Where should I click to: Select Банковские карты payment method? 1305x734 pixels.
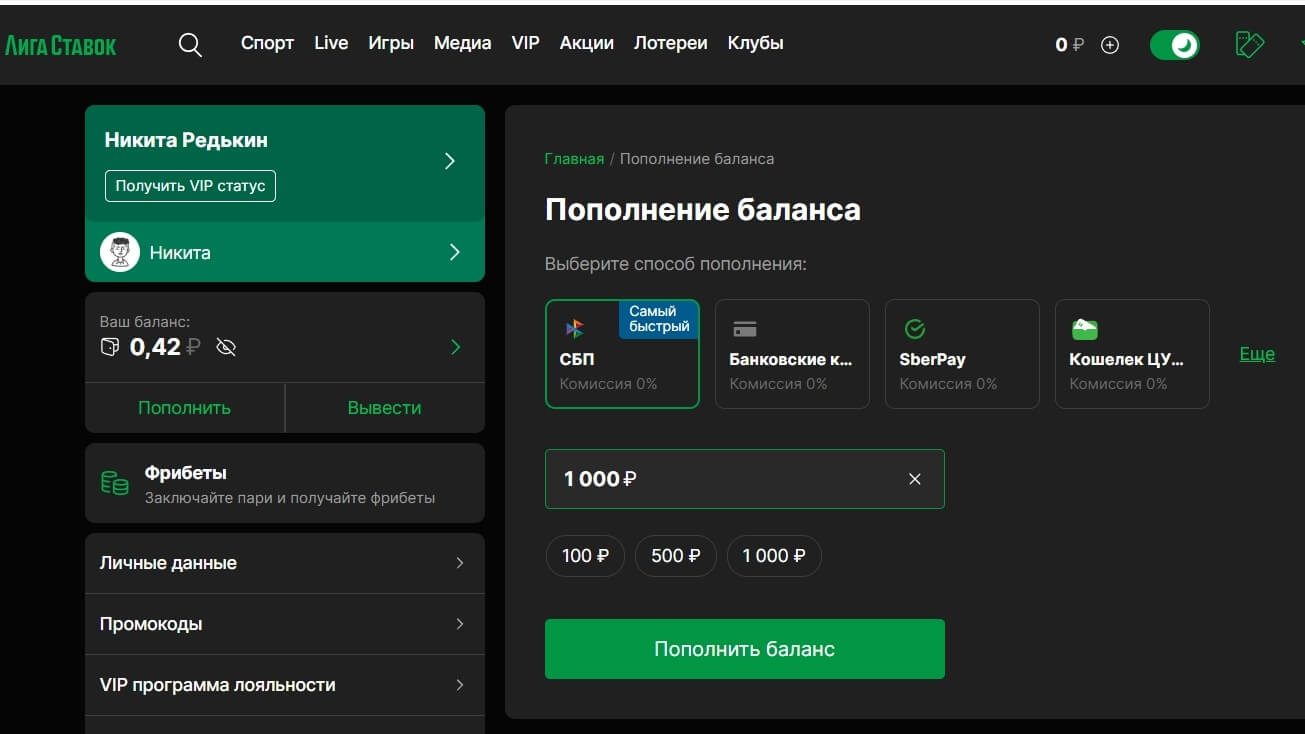click(x=792, y=354)
